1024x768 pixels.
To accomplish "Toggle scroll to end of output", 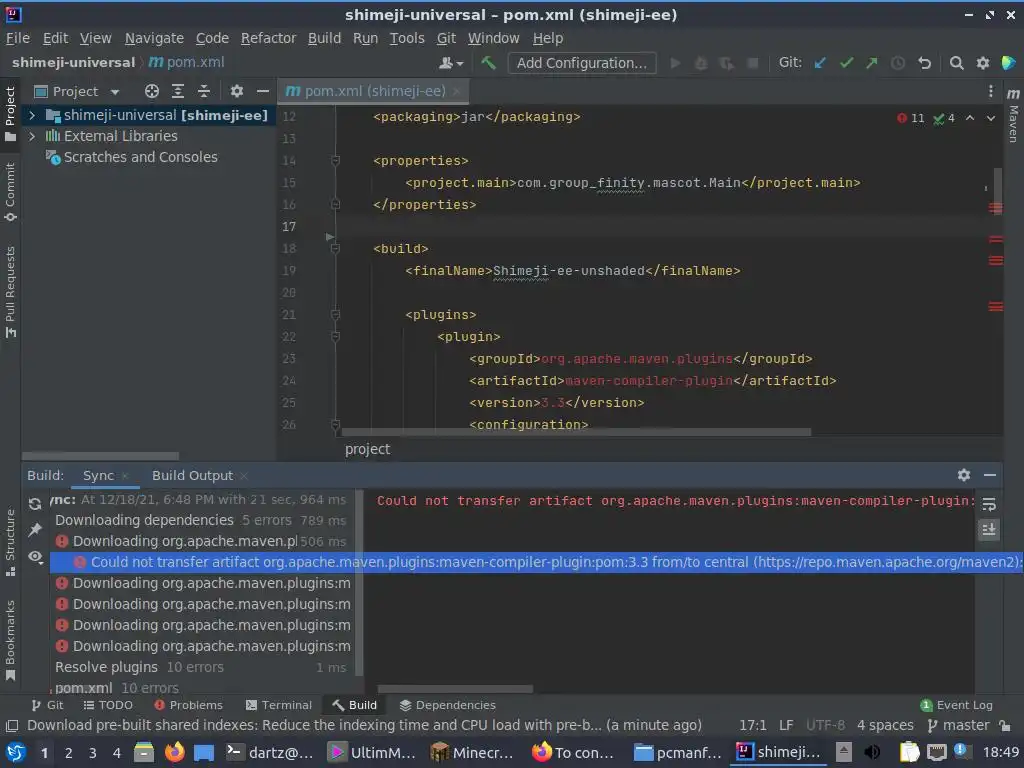I will click(x=989, y=530).
